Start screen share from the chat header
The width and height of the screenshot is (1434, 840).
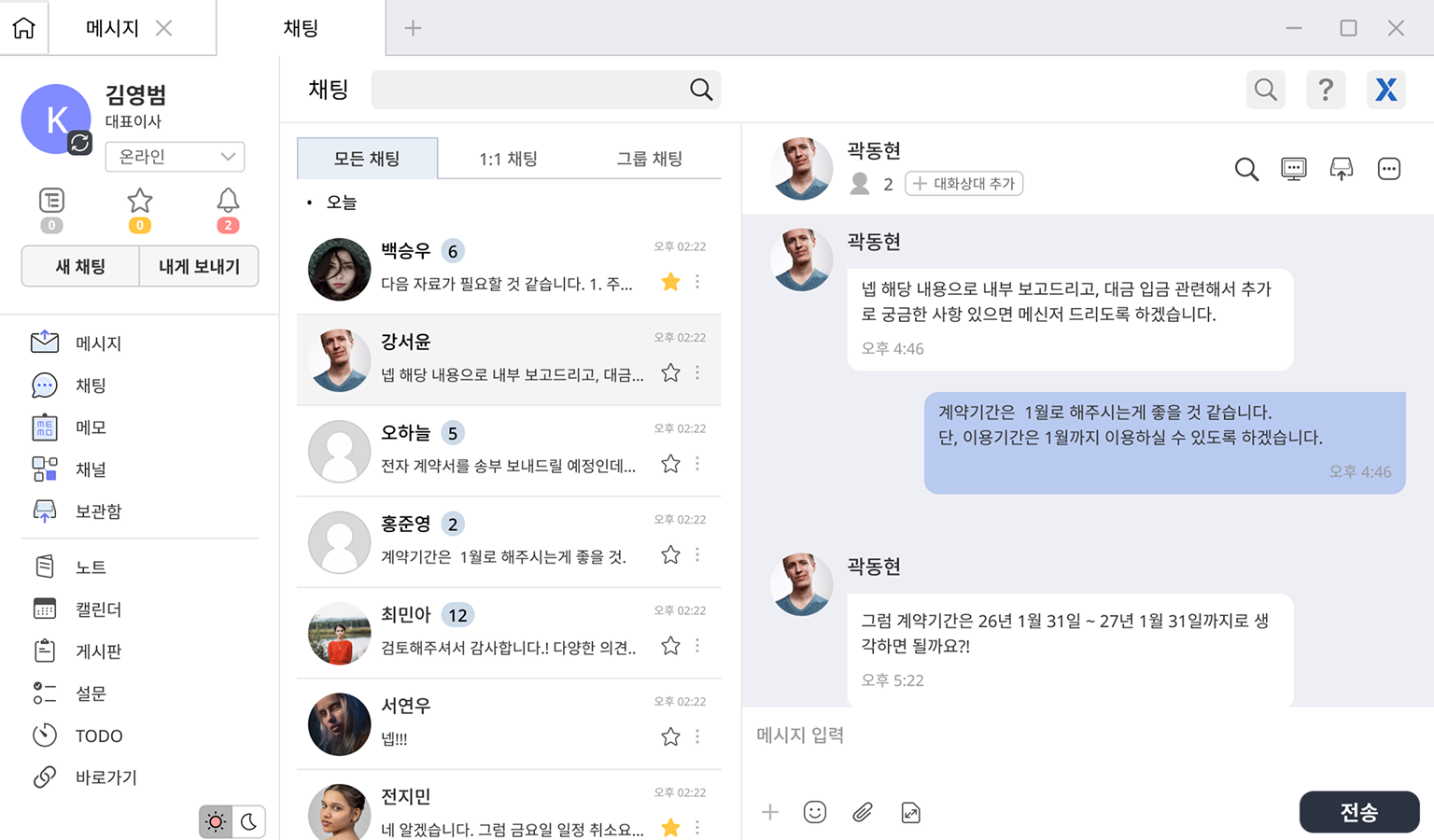point(1293,168)
